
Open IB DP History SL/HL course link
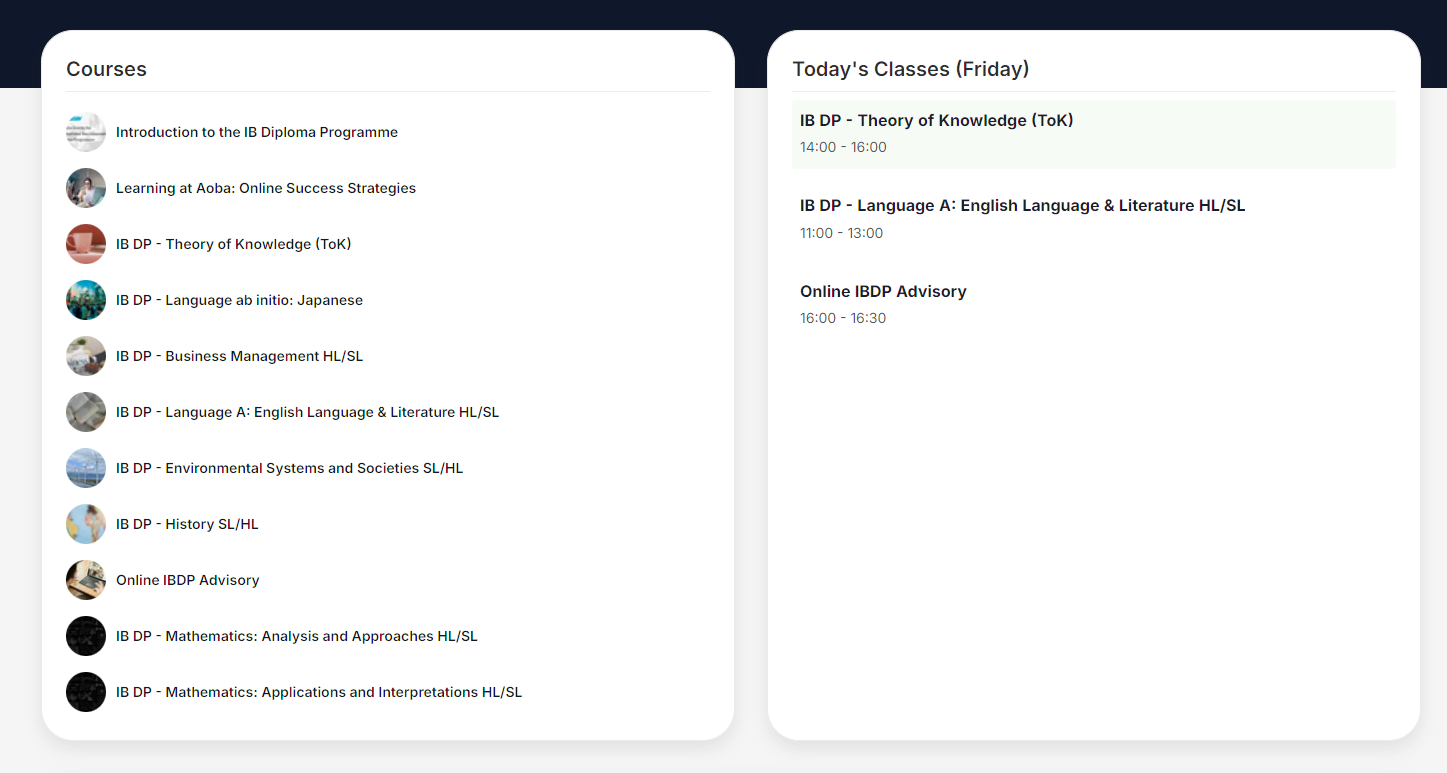187,524
